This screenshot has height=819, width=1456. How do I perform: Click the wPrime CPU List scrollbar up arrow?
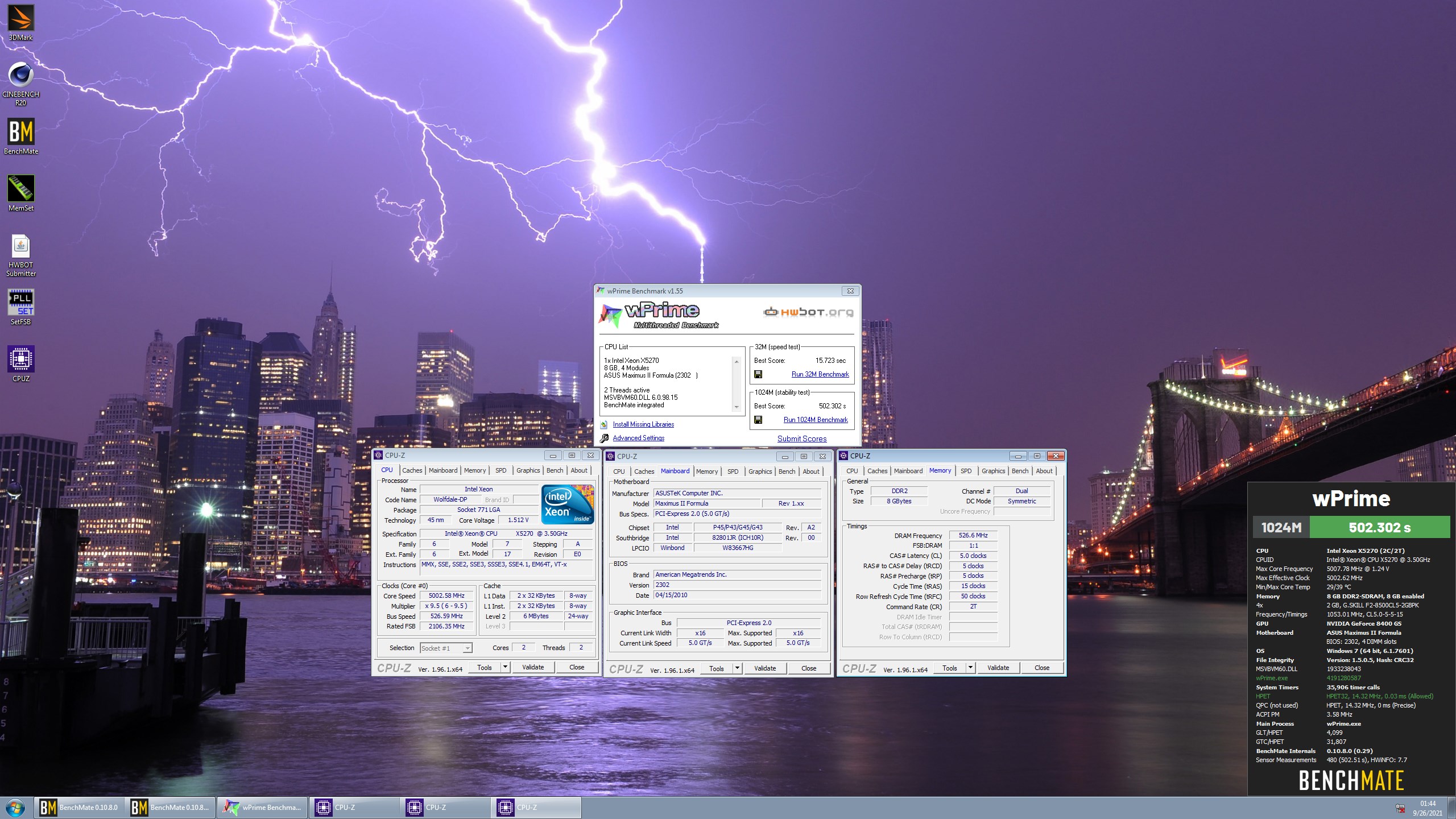(x=737, y=361)
